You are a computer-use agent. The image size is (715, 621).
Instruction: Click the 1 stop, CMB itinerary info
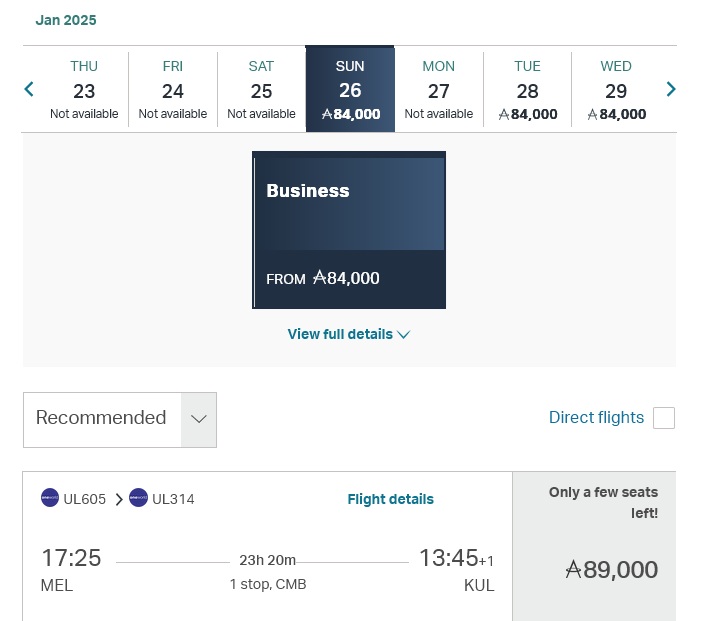click(x=267, y=585)
